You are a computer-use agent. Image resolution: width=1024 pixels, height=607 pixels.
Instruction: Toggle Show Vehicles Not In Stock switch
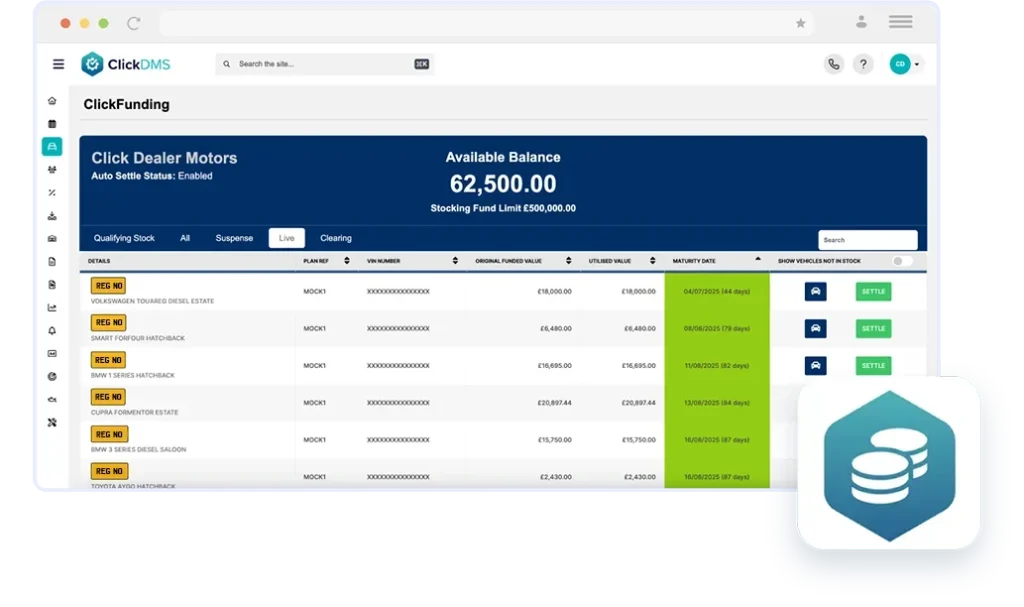(x=902, y=261)
